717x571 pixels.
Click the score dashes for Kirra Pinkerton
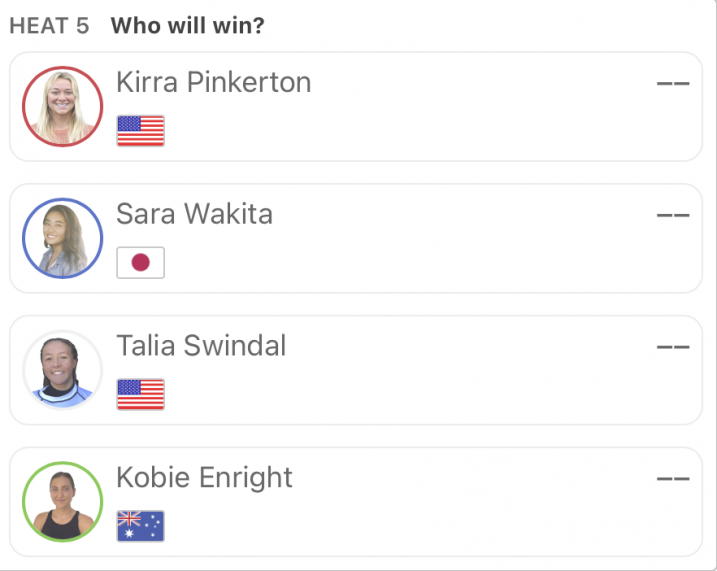[673, 83]
